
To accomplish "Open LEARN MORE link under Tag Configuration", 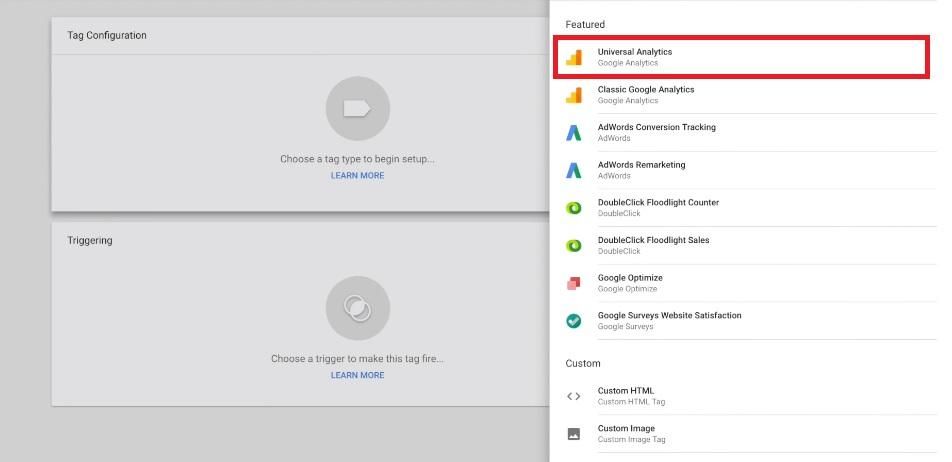I will (357, 176).
